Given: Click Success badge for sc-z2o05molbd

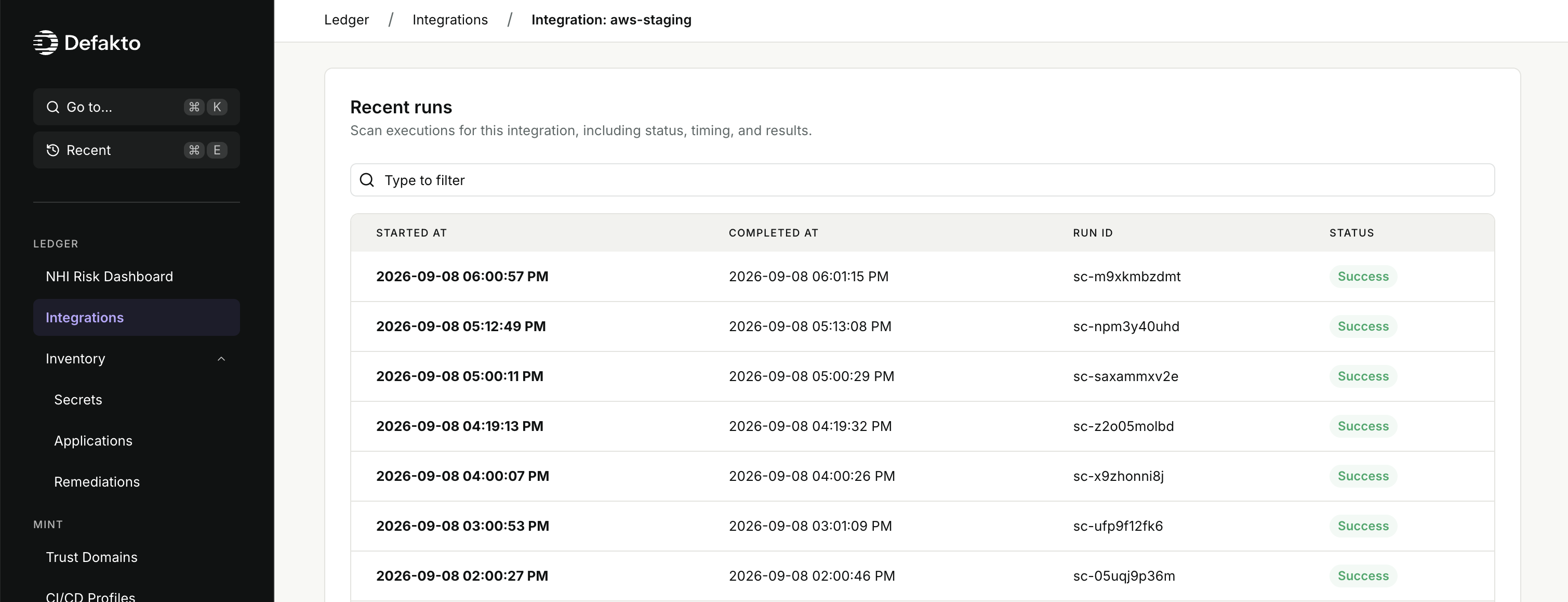Looking at the screenshot, I should pos(1363,426).
